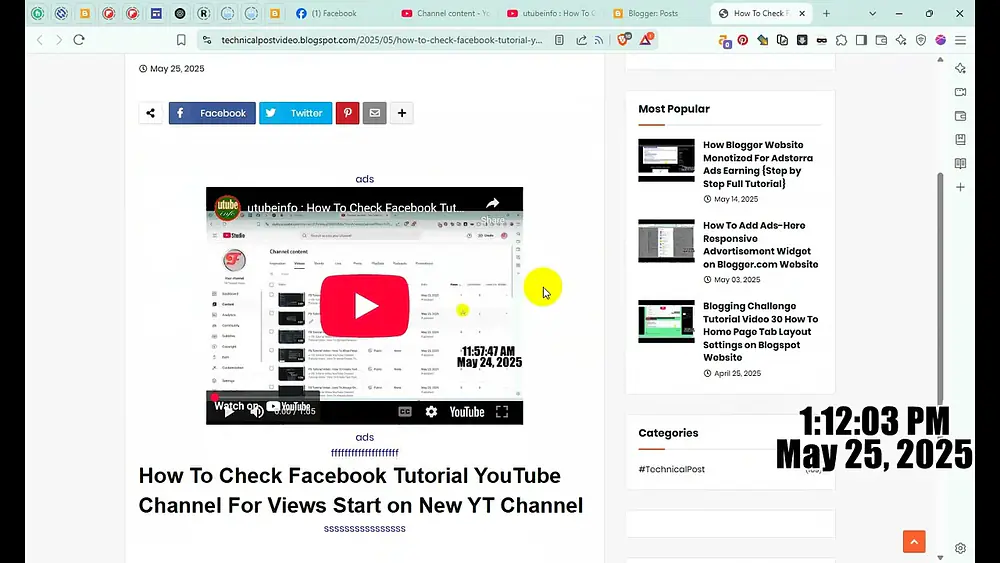Open Brave Rewards triangle icon

tap(645, 40)
